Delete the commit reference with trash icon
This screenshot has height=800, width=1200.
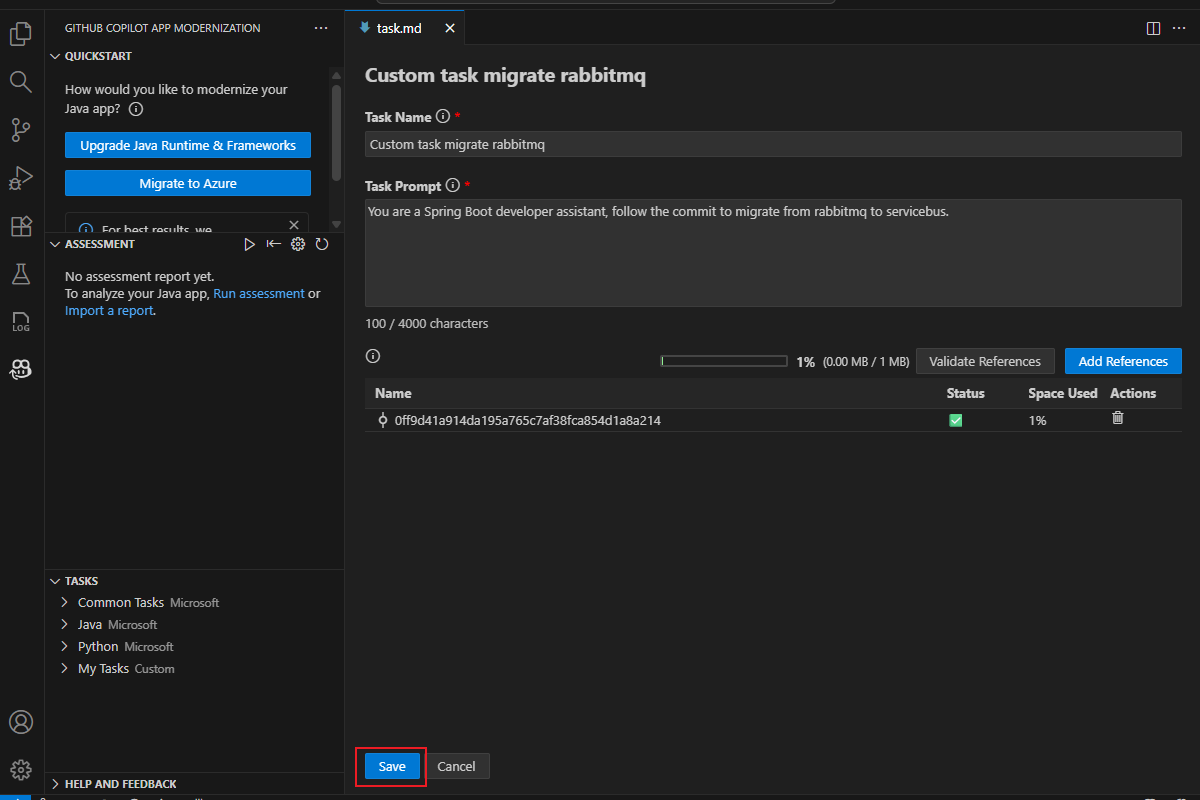pos(1118,418)
